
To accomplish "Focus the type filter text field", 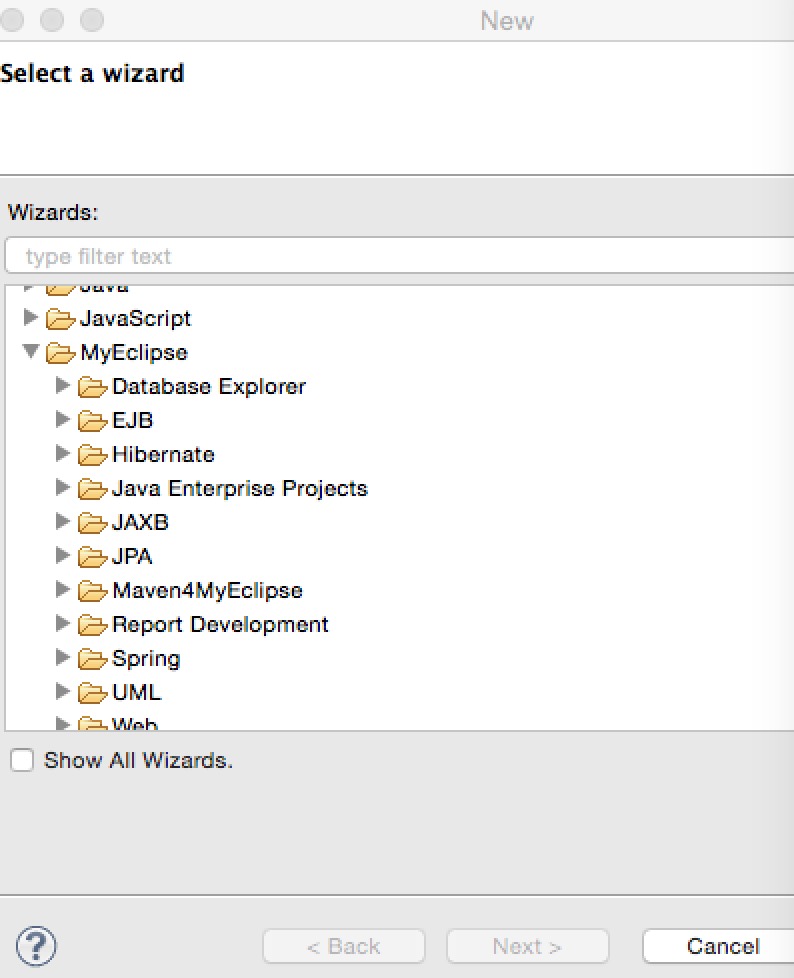I will pyautogui.click(x=399, y=256).
